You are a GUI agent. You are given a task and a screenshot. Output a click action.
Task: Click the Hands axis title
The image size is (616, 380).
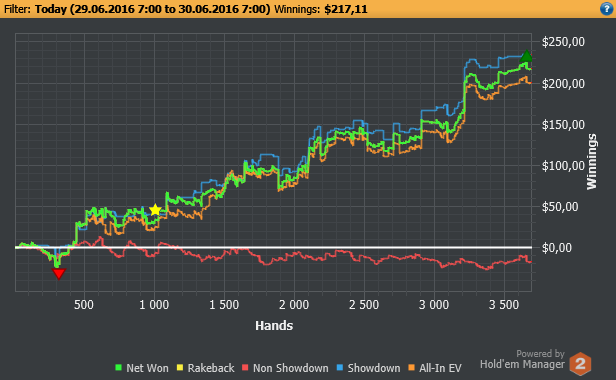pos(274,325)
